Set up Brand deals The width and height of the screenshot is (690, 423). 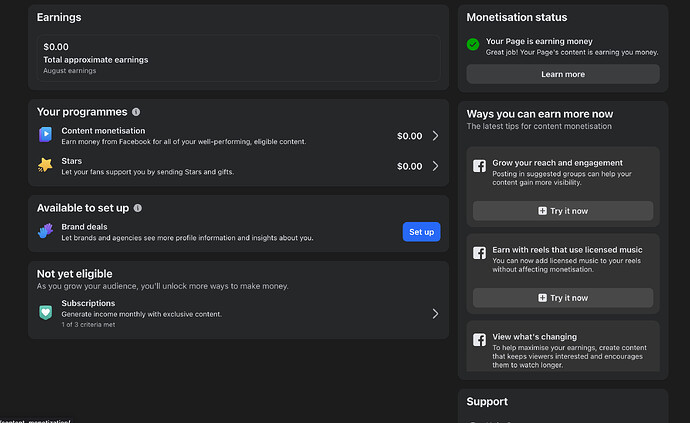click(422, 232)
